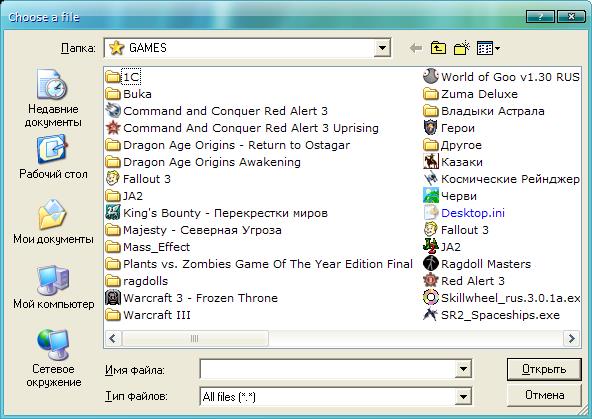Select the SR2_Spaceships.exe icon

430,315
